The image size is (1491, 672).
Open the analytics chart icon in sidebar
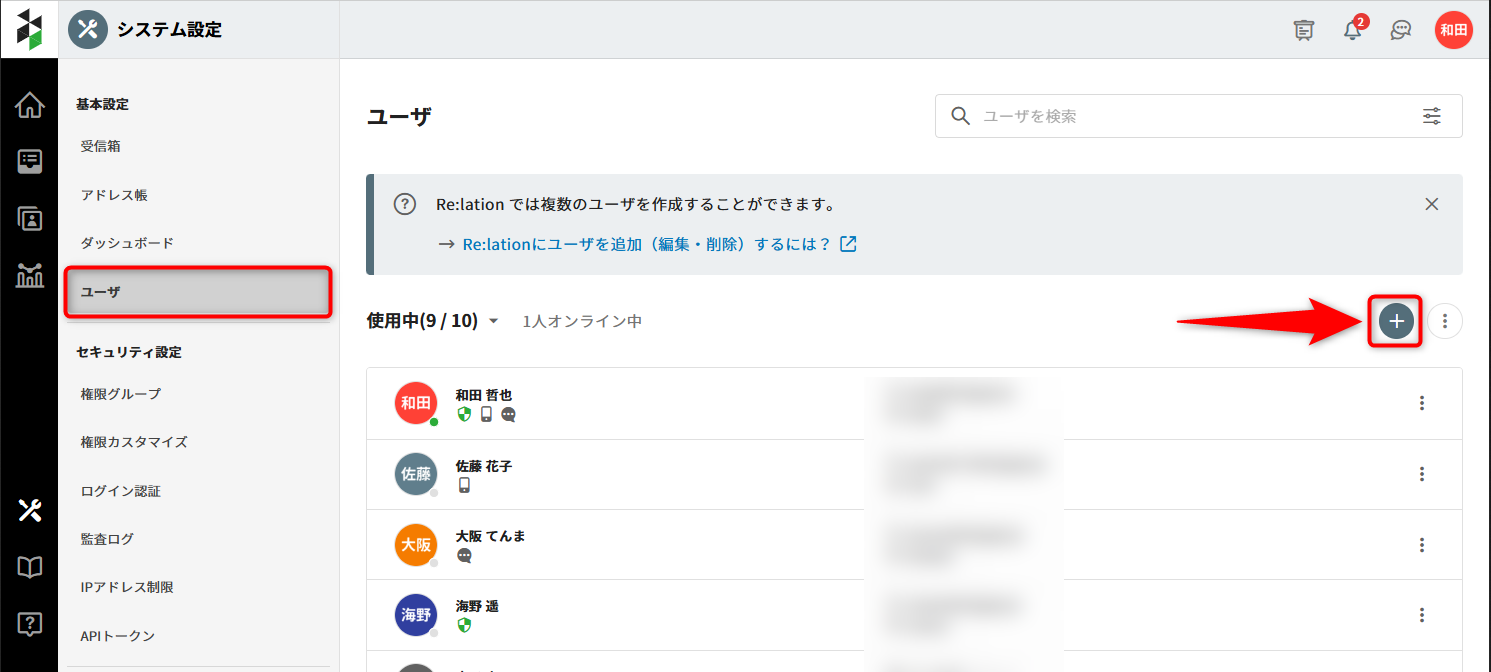[30, 275]
